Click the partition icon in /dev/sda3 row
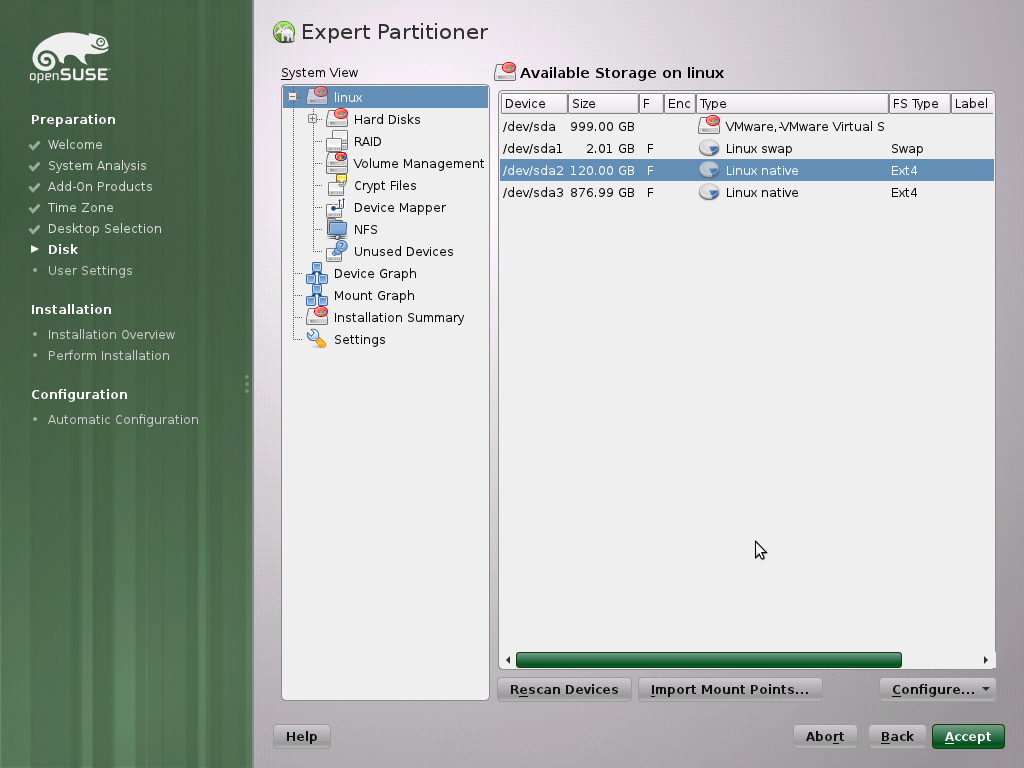Viewport: 1024px width, 768px height. click(709, 192)
